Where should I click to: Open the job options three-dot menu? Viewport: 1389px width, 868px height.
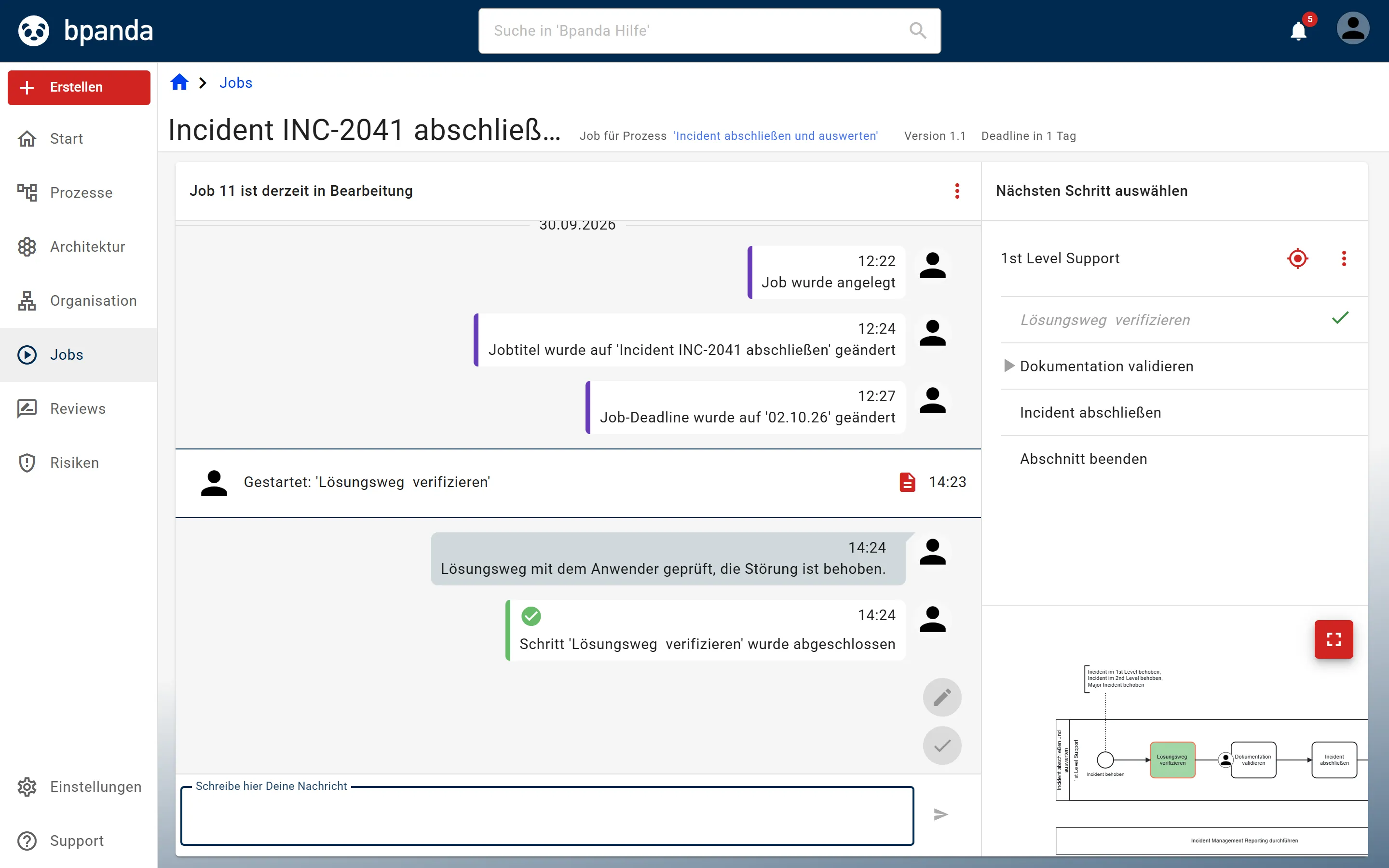click(957, 190)
